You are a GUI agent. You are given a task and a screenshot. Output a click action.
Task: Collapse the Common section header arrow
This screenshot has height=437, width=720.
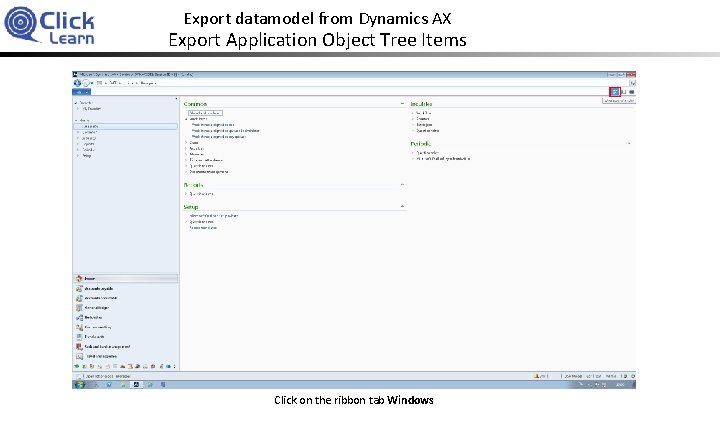[x=402, y=104]
